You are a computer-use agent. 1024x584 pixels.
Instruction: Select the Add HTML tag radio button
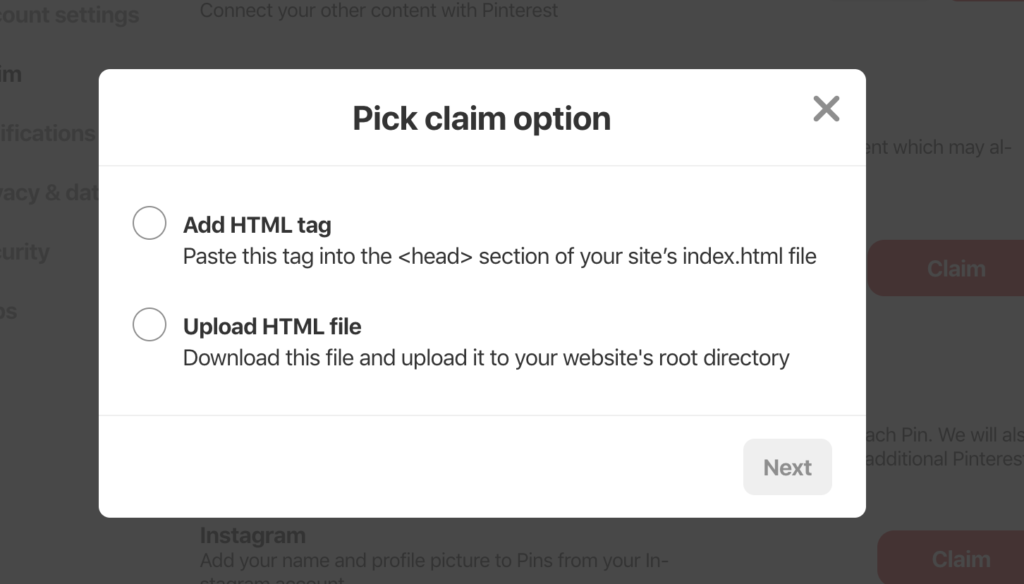point(149,223)
